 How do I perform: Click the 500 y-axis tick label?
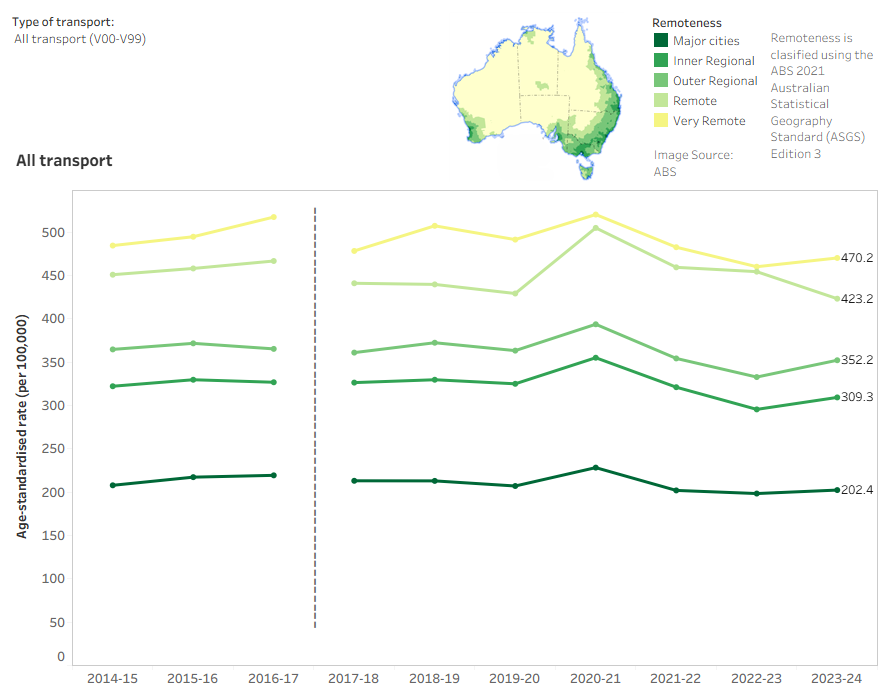[x=53, y=233]
